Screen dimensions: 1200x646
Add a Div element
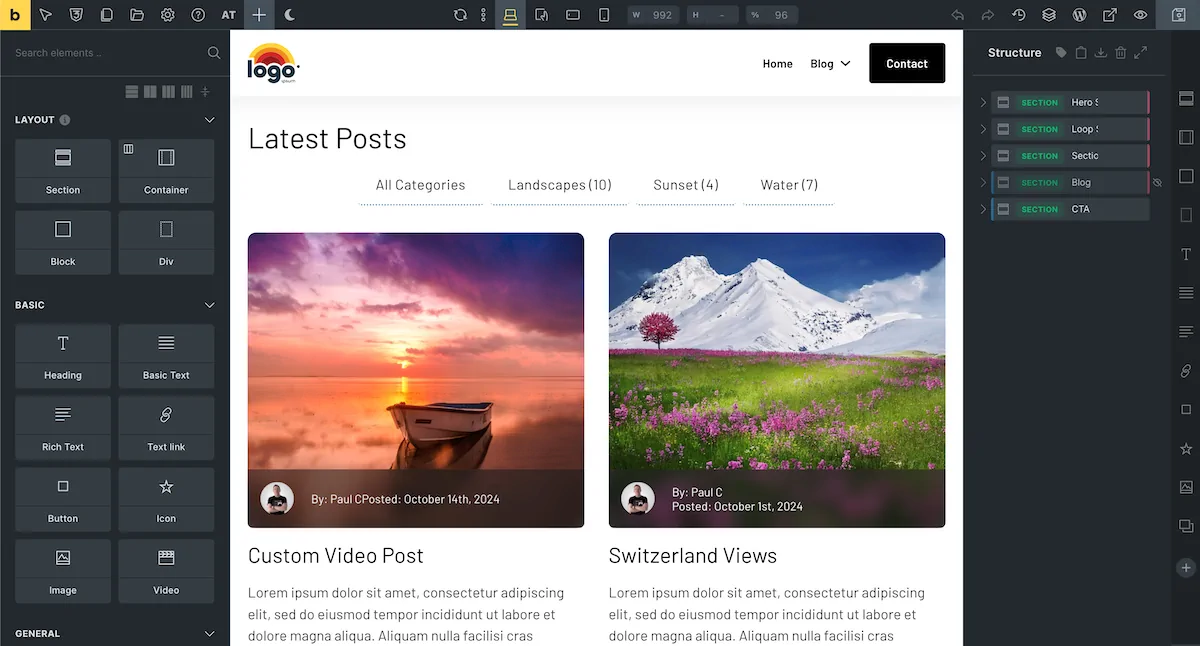click(x=166, y=242)
